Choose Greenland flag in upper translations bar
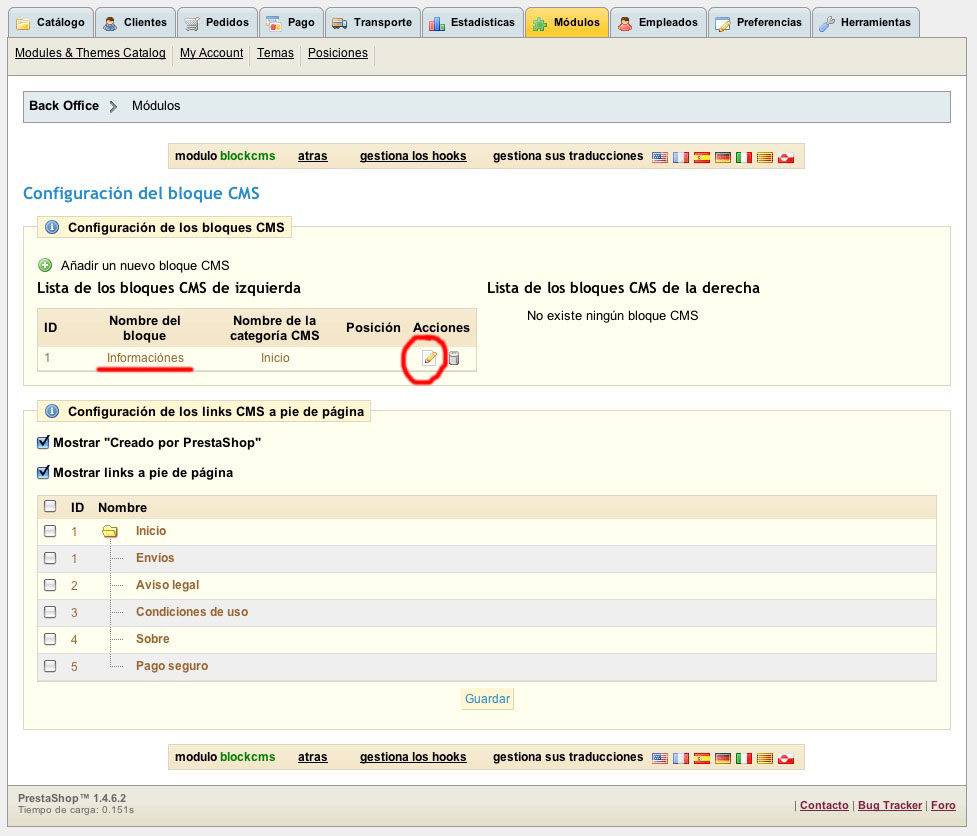The width and height of the screenshot is (977, 836). [786, 157]
